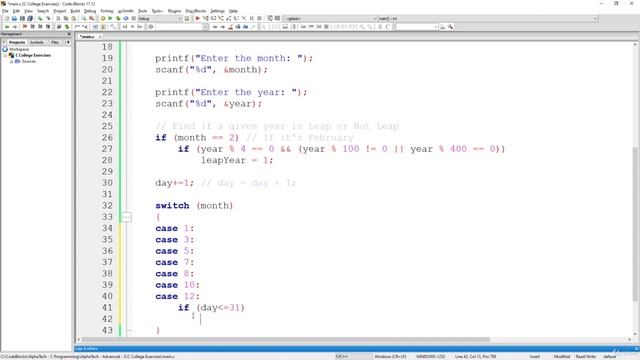
Task: Click the Undo toolbar icon
Action: tap(40, 18)
